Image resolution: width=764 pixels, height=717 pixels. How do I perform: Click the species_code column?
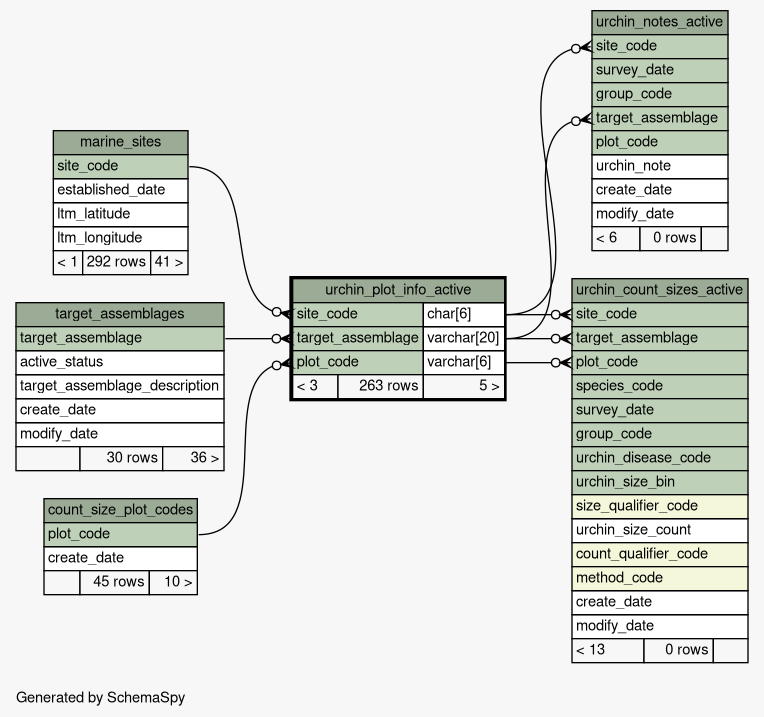click(x=660, y=386)
